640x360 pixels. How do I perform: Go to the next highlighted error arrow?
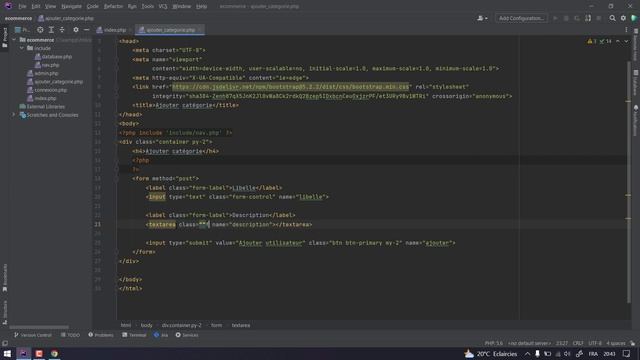626,41
